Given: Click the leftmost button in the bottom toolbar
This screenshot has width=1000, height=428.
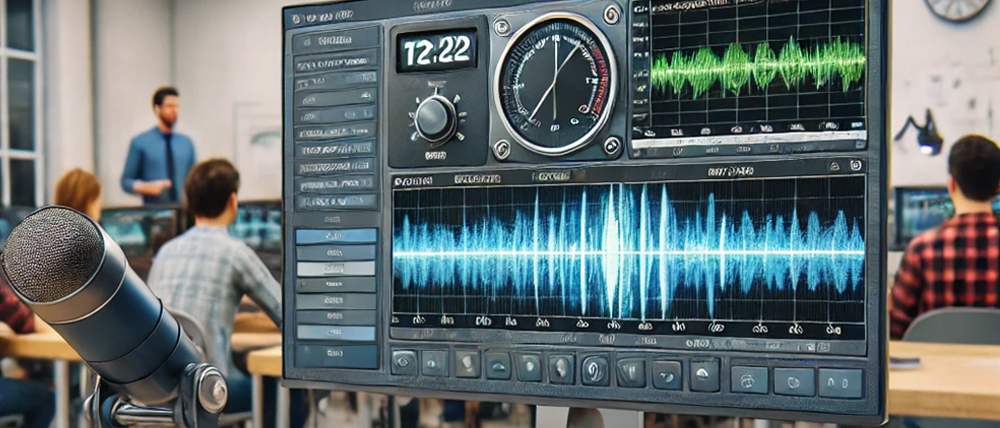Looking at the screenshot, I should [404, 363].
